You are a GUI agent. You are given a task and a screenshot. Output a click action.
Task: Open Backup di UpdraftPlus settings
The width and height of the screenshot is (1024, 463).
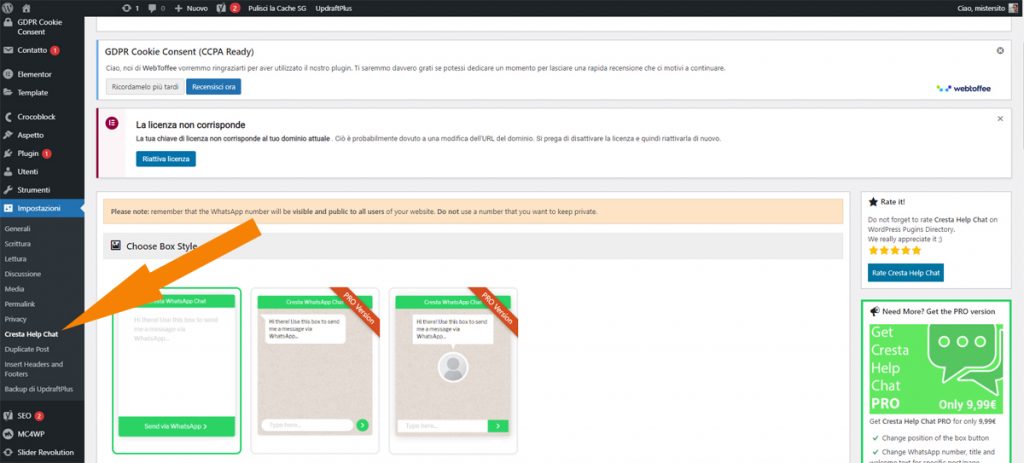coord(39,389)
